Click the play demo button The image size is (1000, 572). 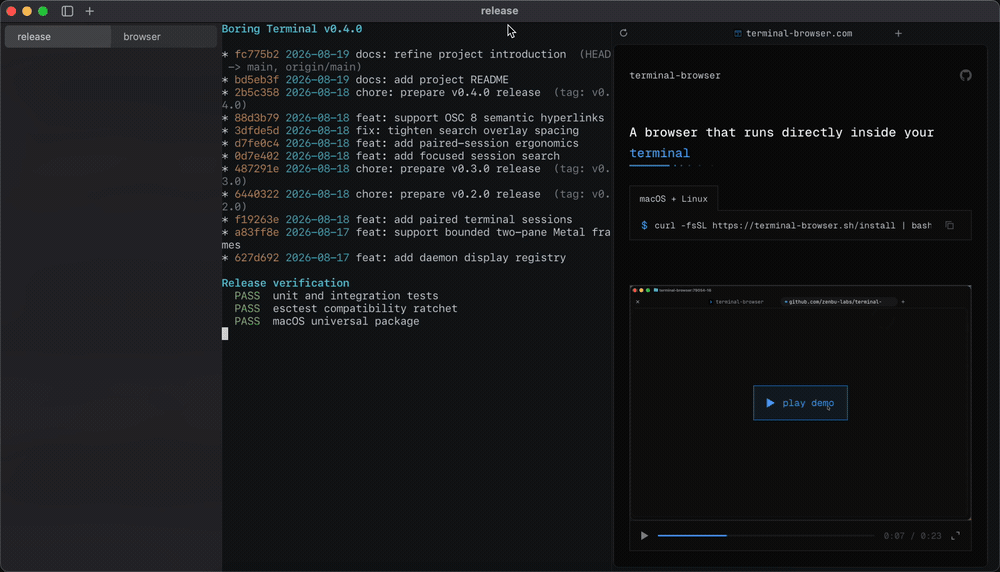tap(800, 403)
